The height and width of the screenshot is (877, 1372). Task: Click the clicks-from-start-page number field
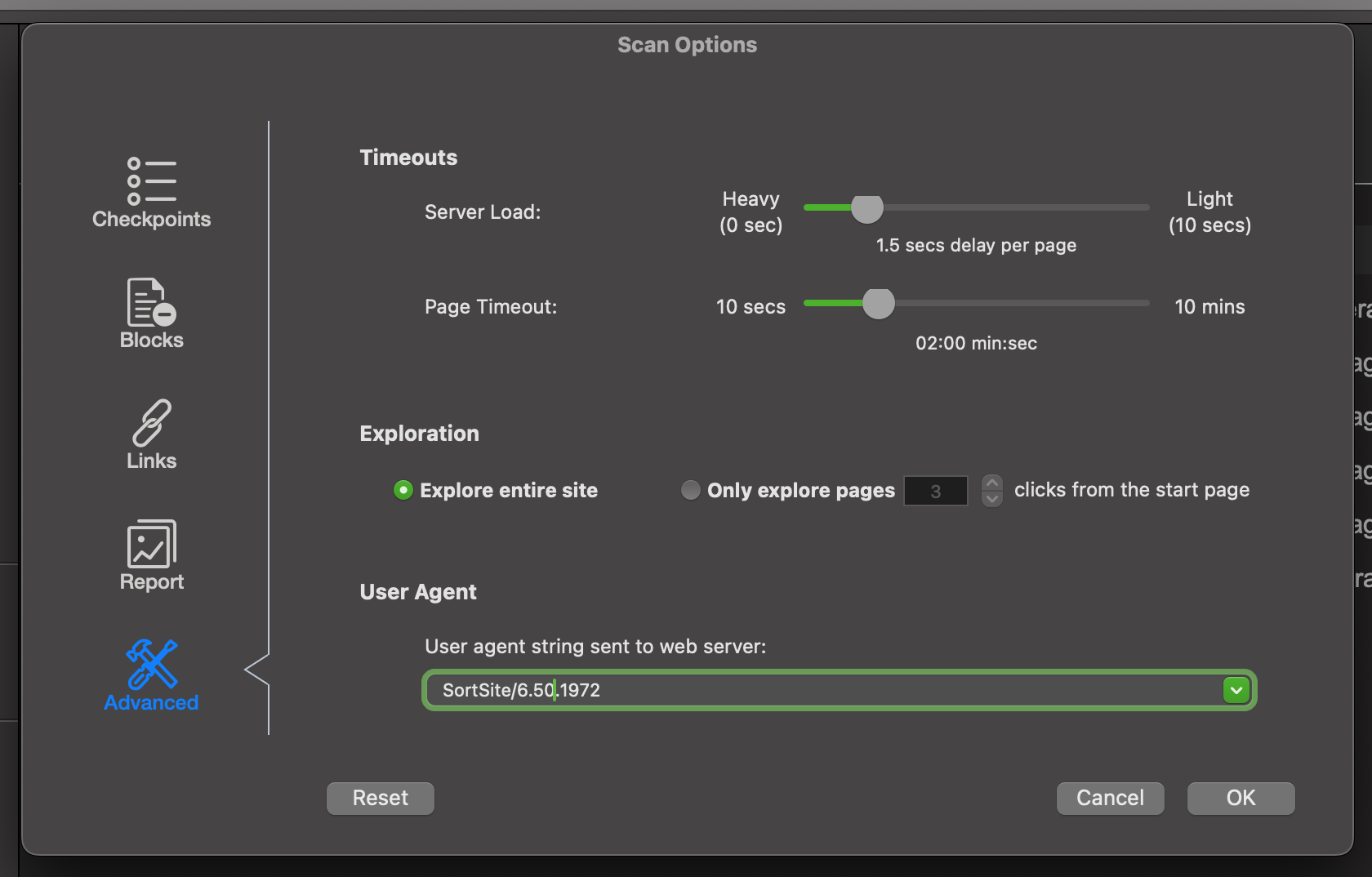935,491
